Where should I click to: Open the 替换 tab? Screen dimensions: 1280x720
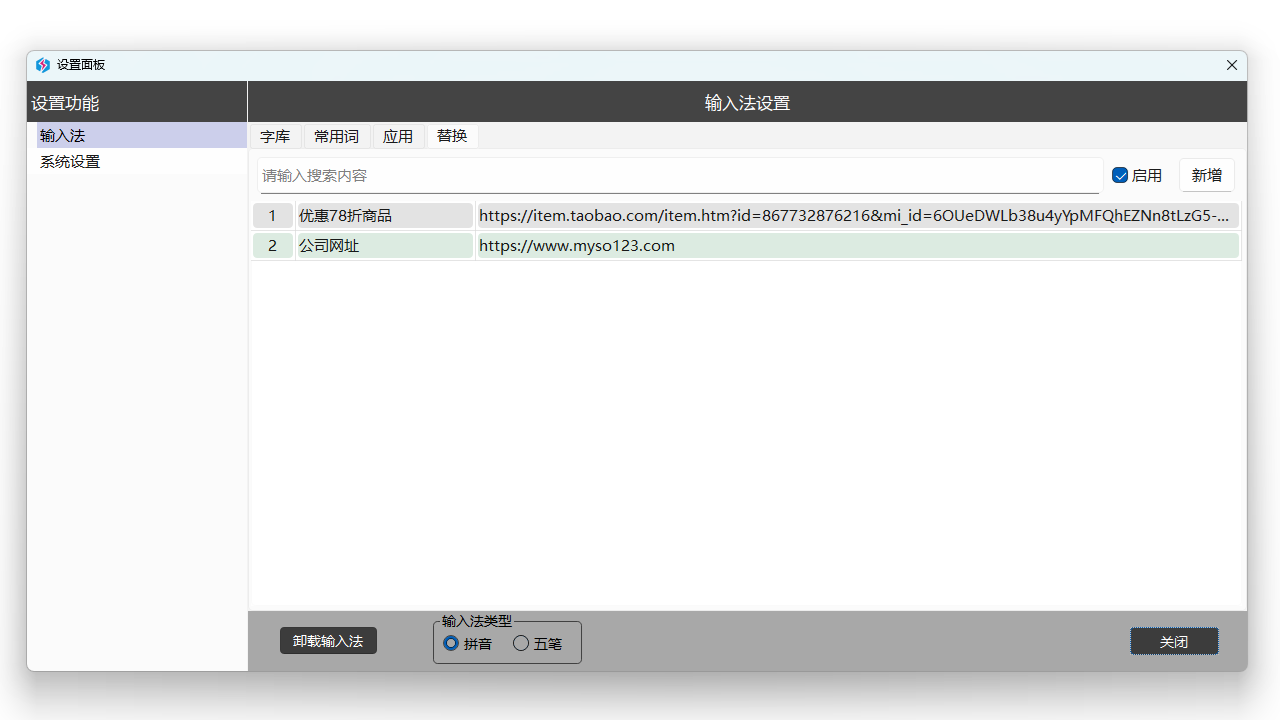(452, 136)
